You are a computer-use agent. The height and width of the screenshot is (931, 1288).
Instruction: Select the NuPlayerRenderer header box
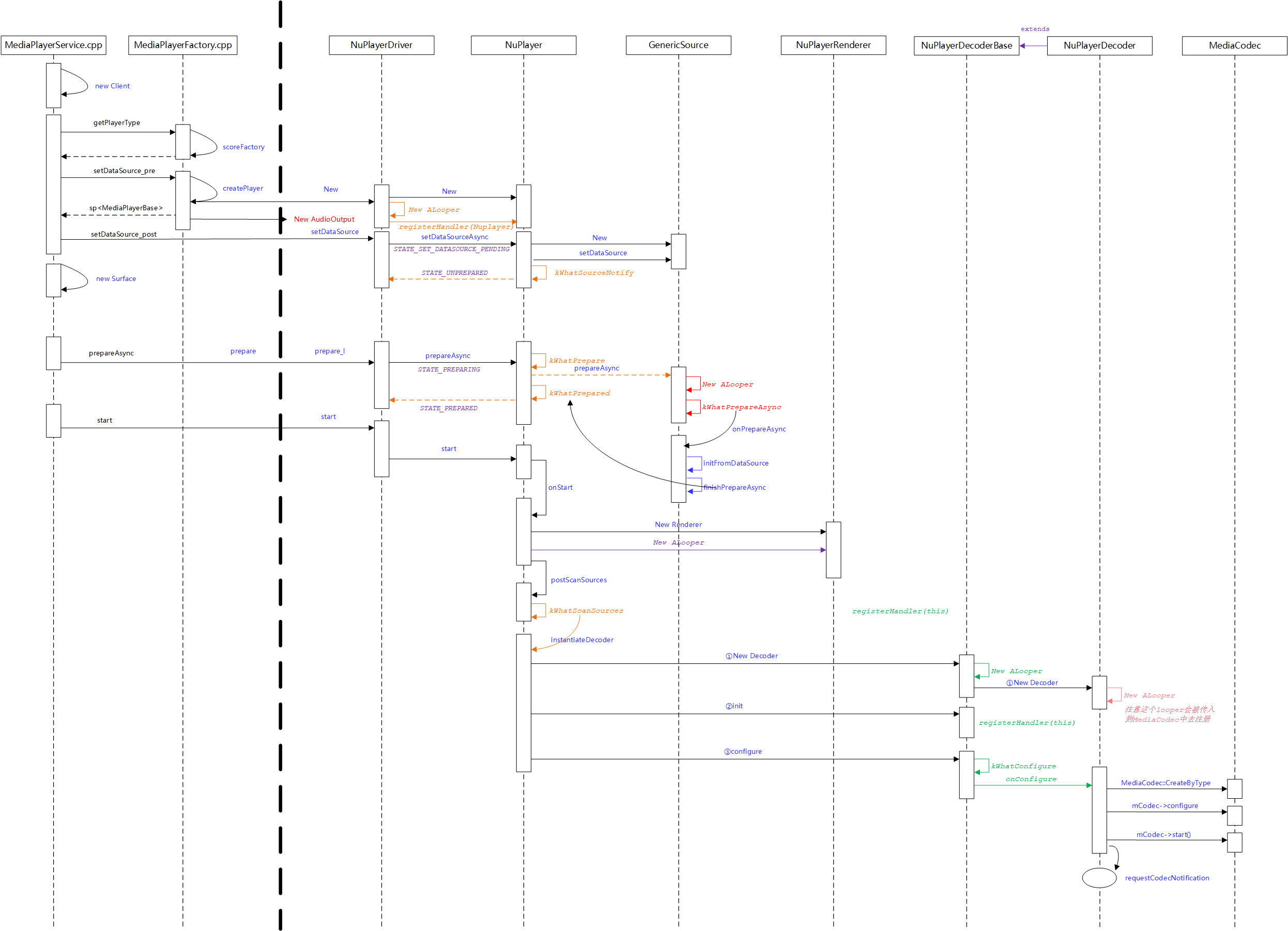tap(833, 45)
